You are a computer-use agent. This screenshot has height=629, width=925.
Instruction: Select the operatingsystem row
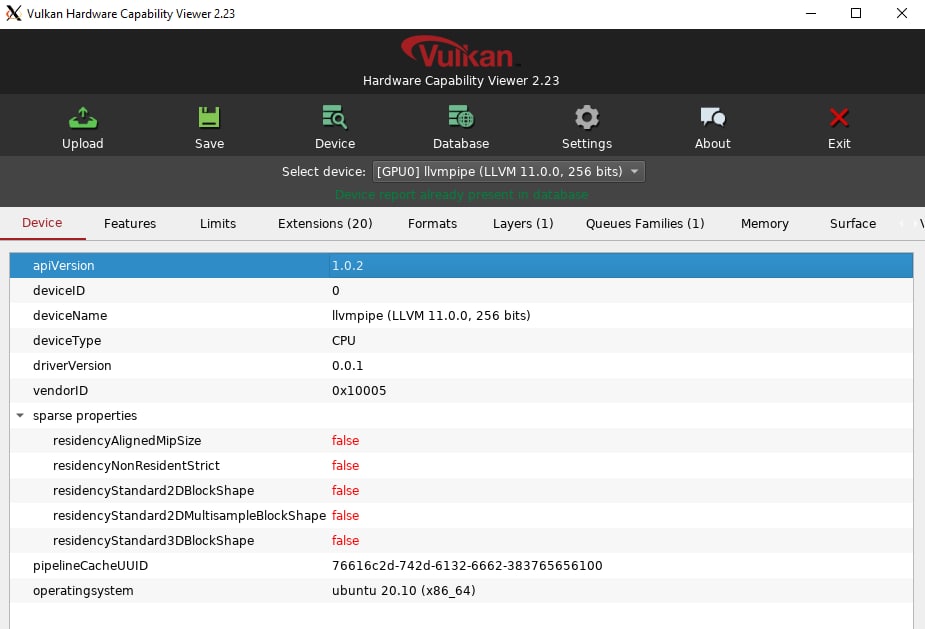pyautogui.click(x=461, y=591)
